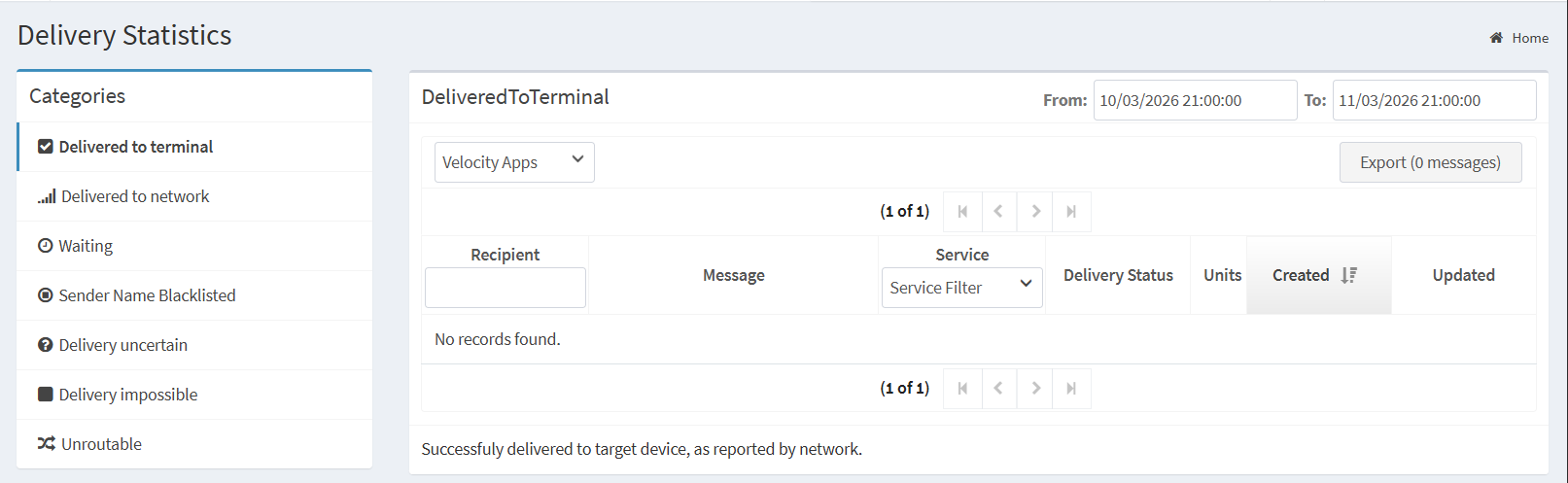The height and width of the screenshot is (483, 1568).
Task: Open the Delivery uncertain category
Action: pos(123,345)
